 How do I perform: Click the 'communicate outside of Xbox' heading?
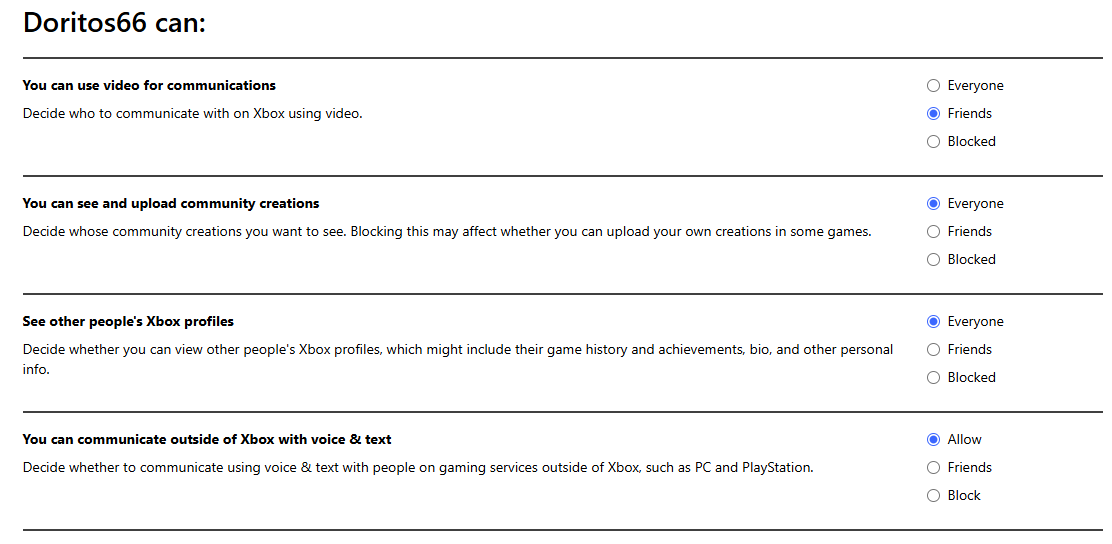coord(207,440)
